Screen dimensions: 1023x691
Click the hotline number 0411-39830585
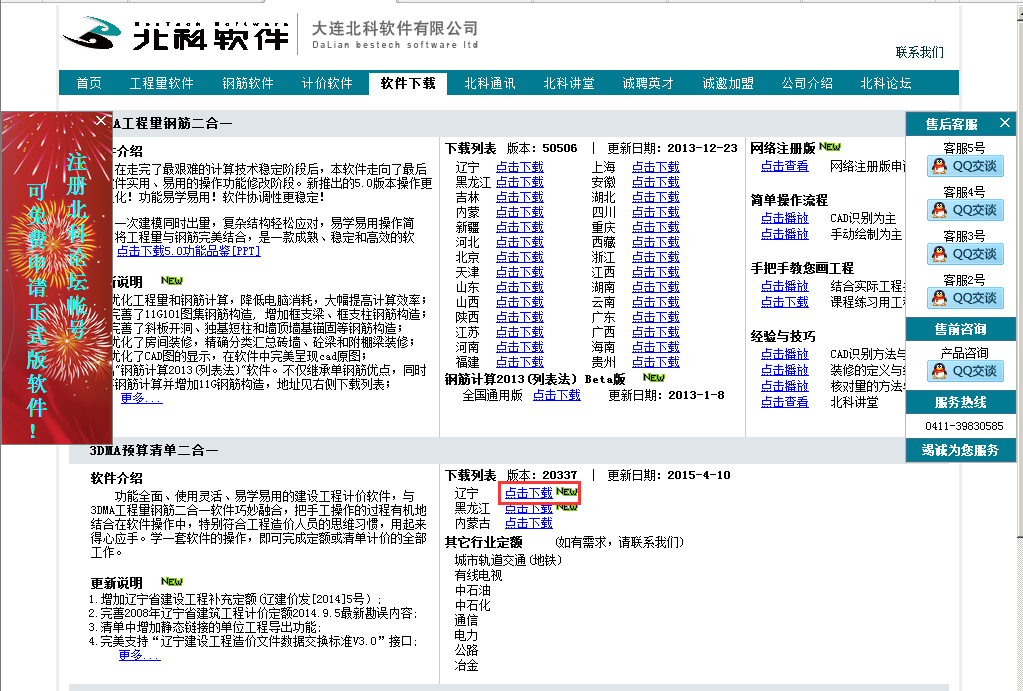tap(964, 426)
